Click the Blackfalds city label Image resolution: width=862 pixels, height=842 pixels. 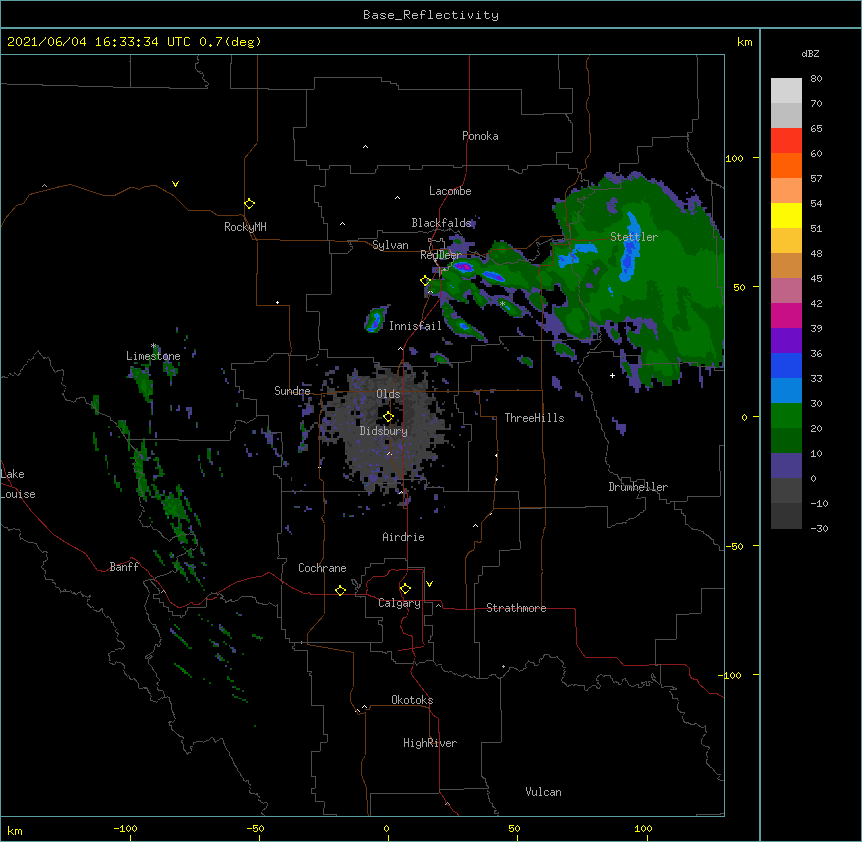pos(441,223)
